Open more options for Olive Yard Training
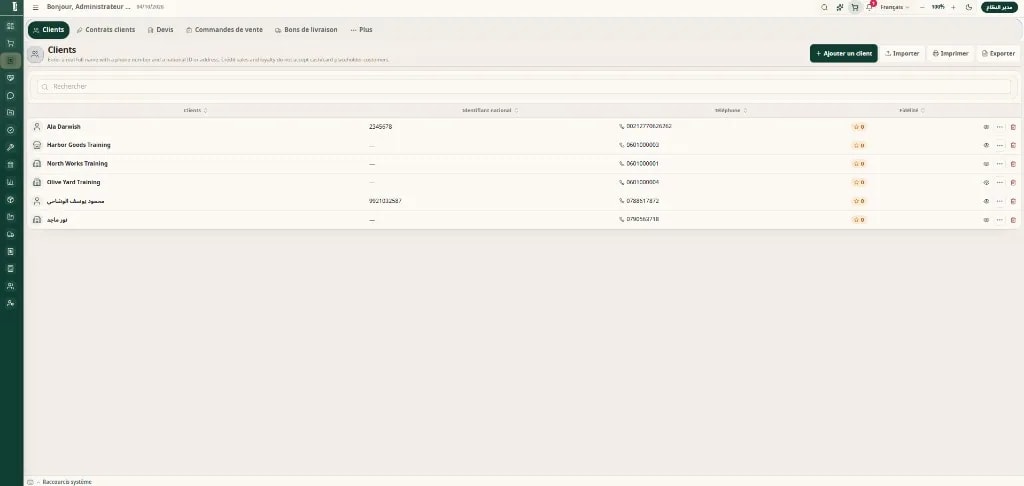The height and width of the screenshot is (486, 1024). tap(1000, 183)
